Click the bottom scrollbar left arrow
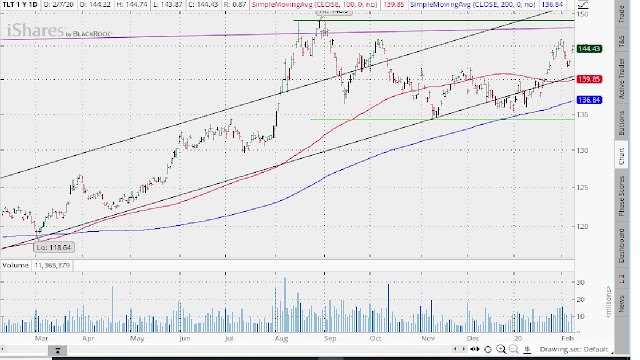Screen dimensions: 640x360 pyautogui.click(x=2, y=350)
